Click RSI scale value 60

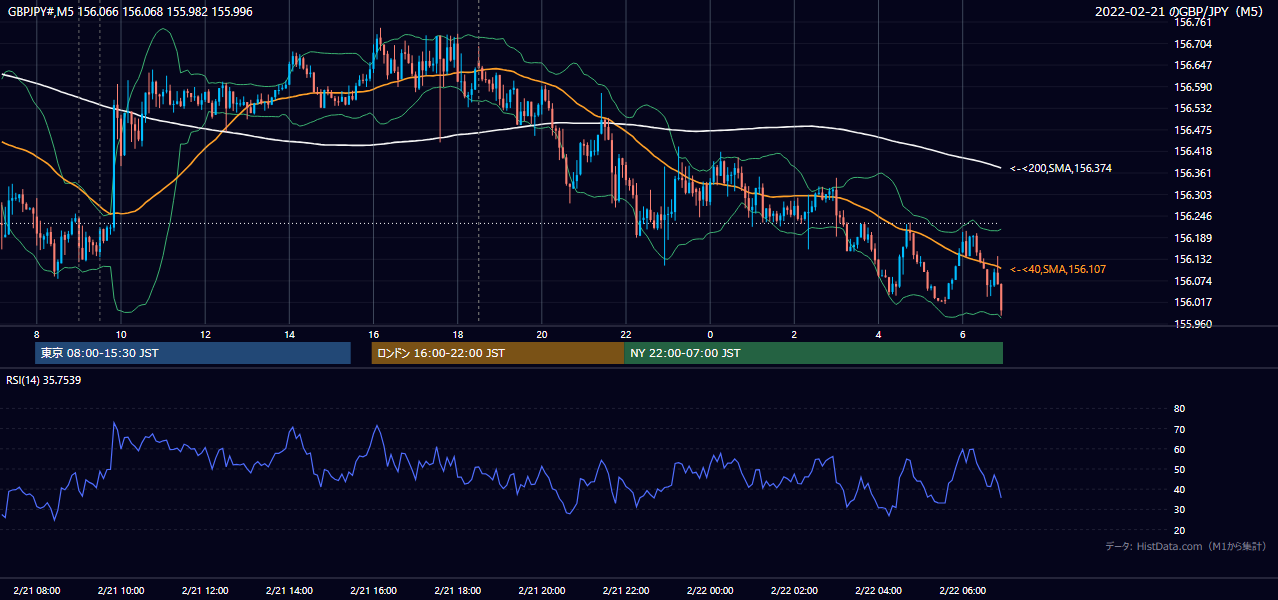pos(1179,449)
